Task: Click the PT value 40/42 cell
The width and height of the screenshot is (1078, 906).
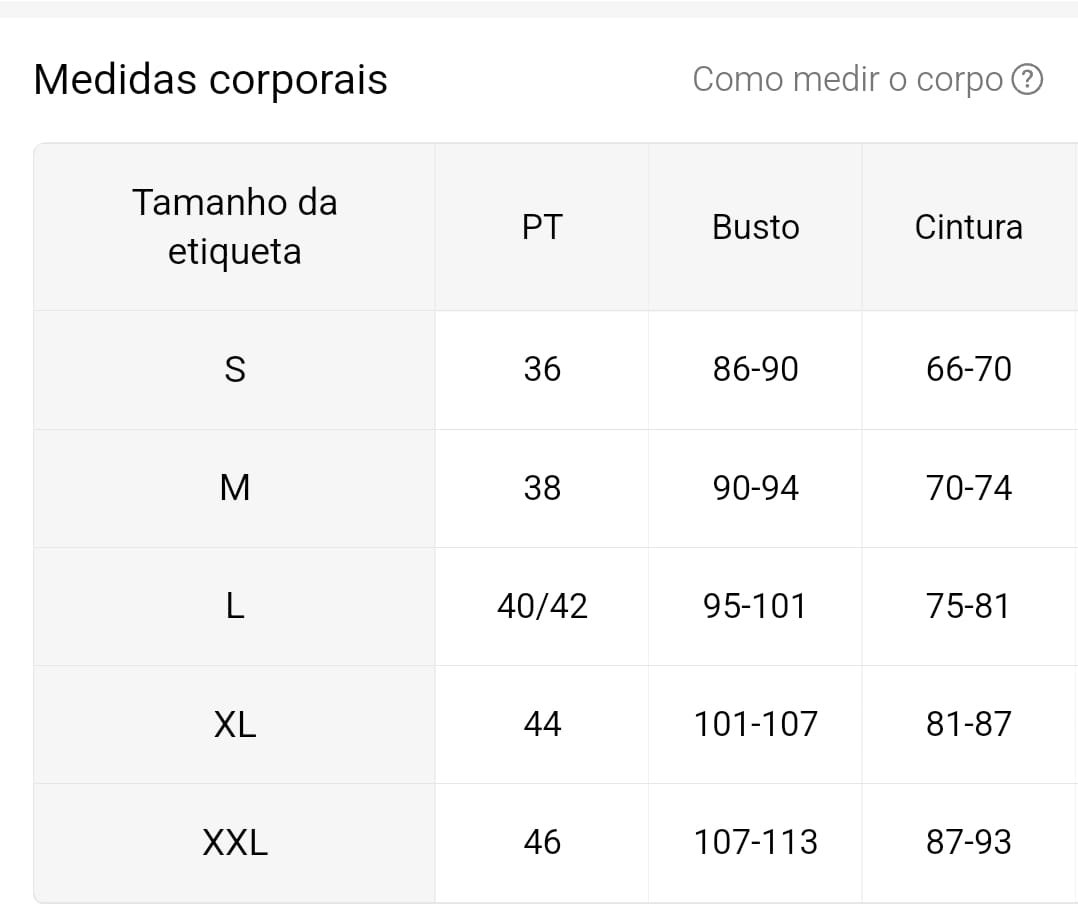Action: click(x=542, y=606)
